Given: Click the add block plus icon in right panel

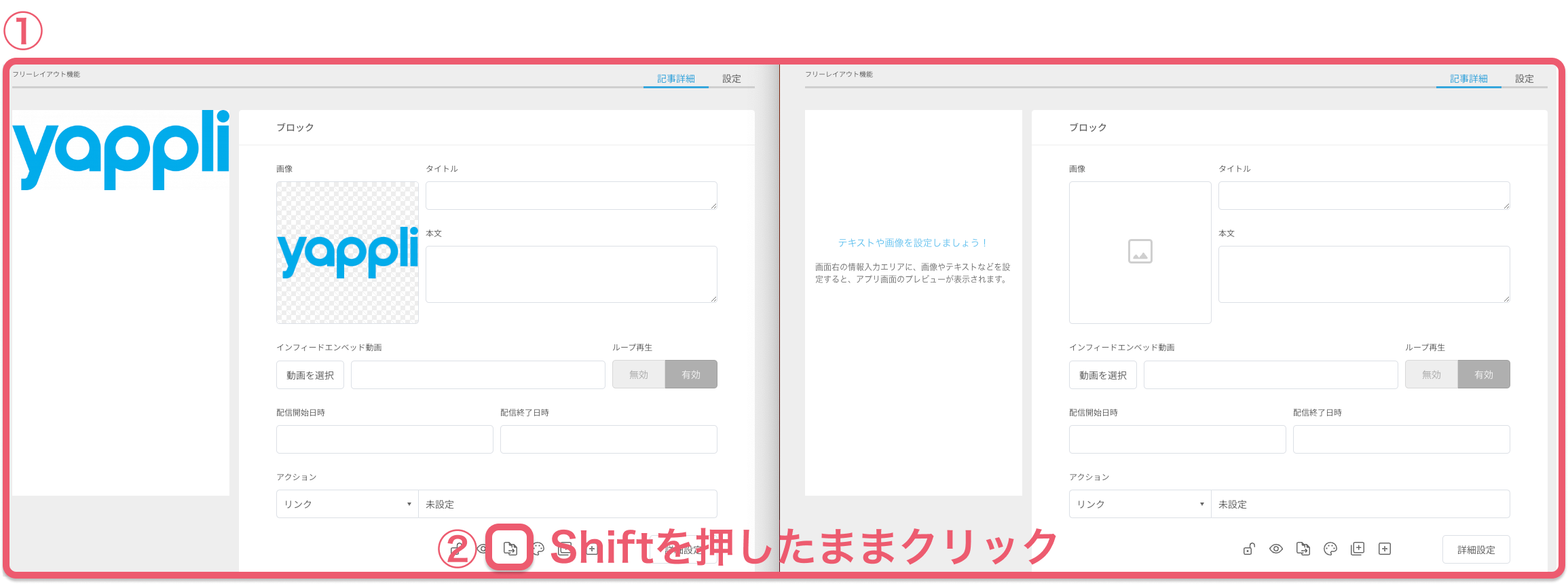Looking at the screenshot, I should (1385, 549).
